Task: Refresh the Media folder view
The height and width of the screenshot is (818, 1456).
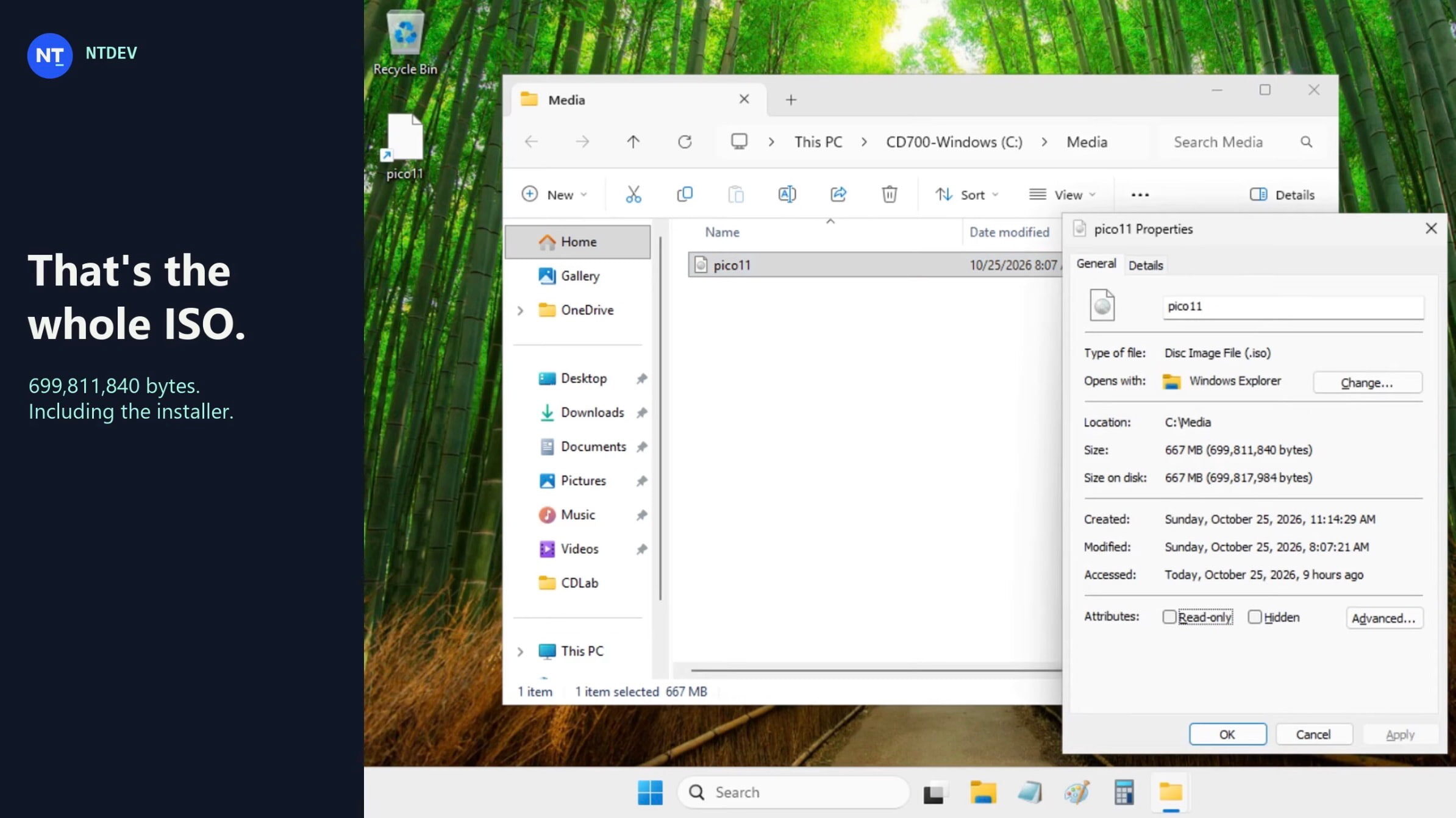Action: click(x=685, y=142)
